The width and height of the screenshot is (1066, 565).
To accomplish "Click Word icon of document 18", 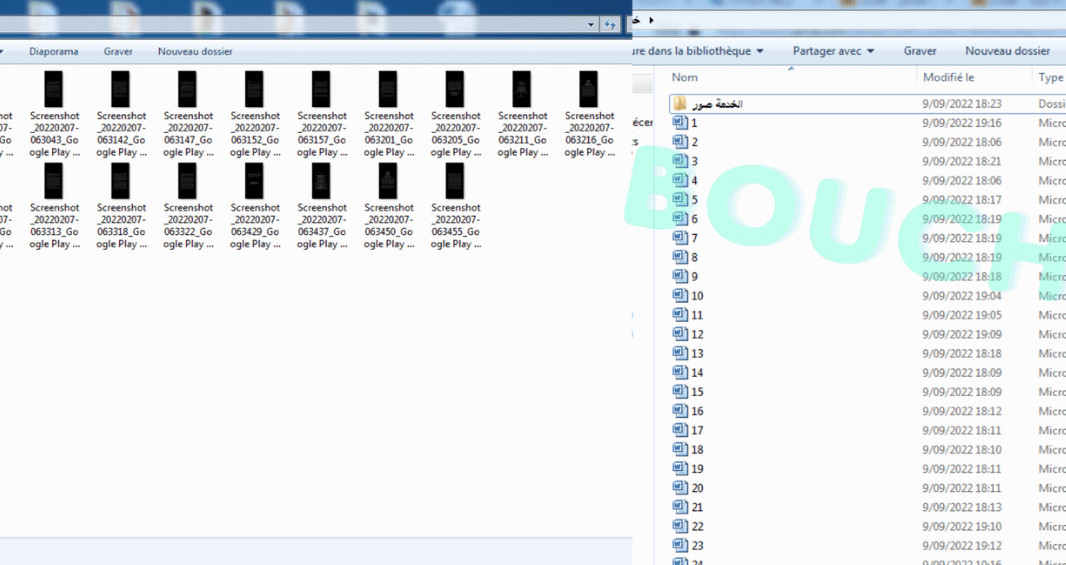I will pyautogui.click(x=680, y=449).
